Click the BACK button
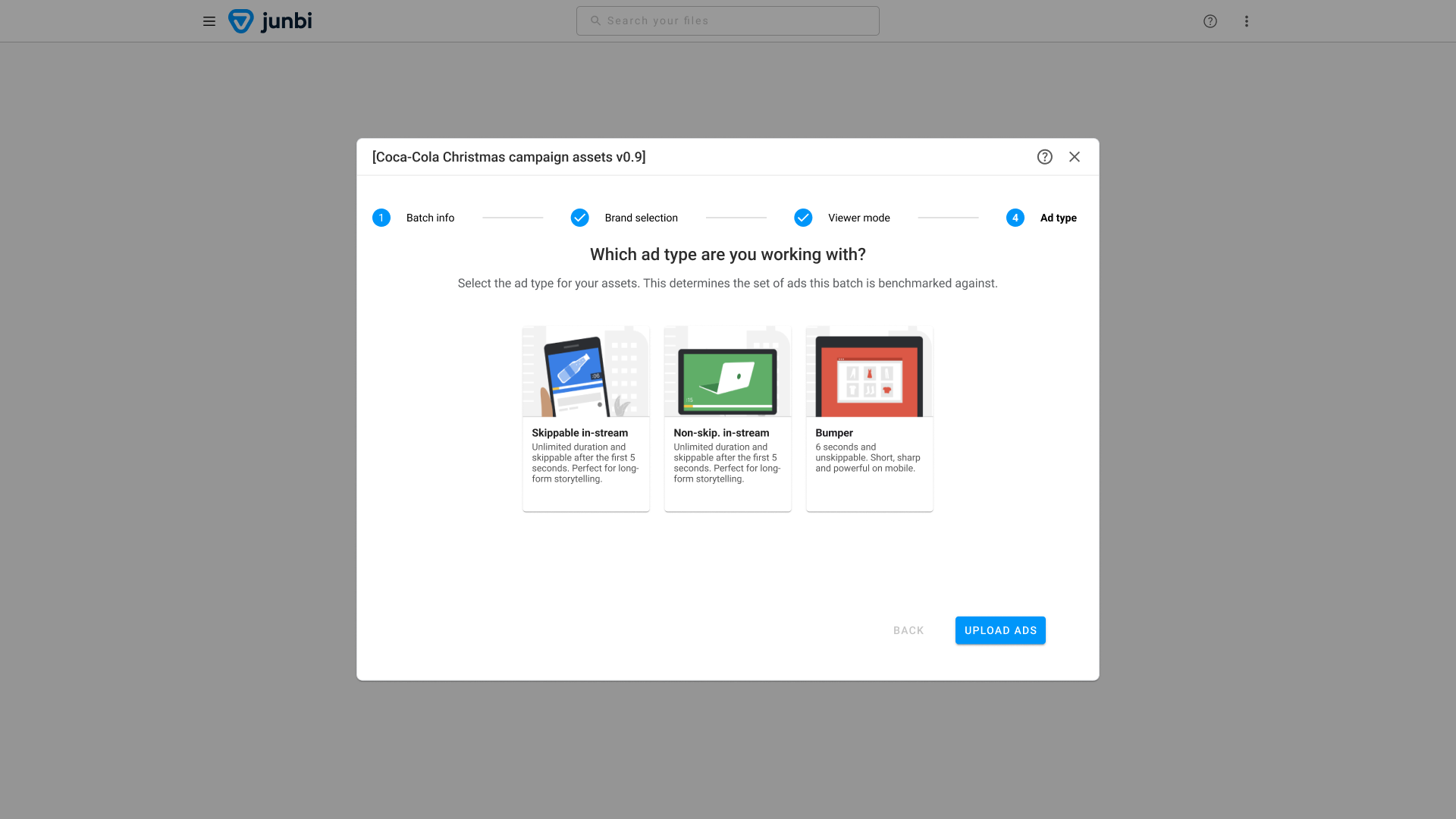This screenshot has width=1456, height=819. click(908, 630)
